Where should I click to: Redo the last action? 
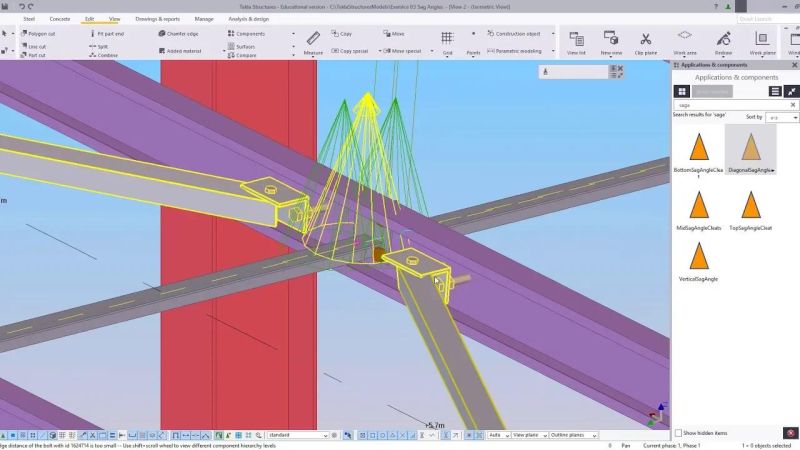(x=31, y=7)
